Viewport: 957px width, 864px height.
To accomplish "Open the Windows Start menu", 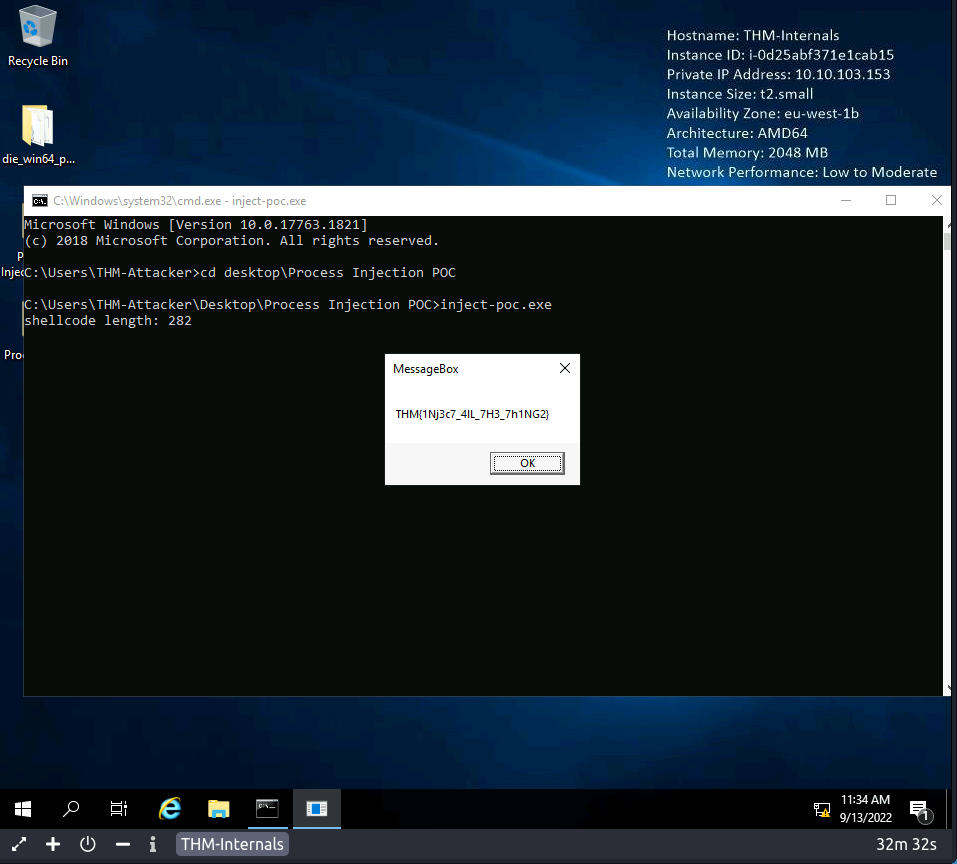I will [x=23, y=809].
